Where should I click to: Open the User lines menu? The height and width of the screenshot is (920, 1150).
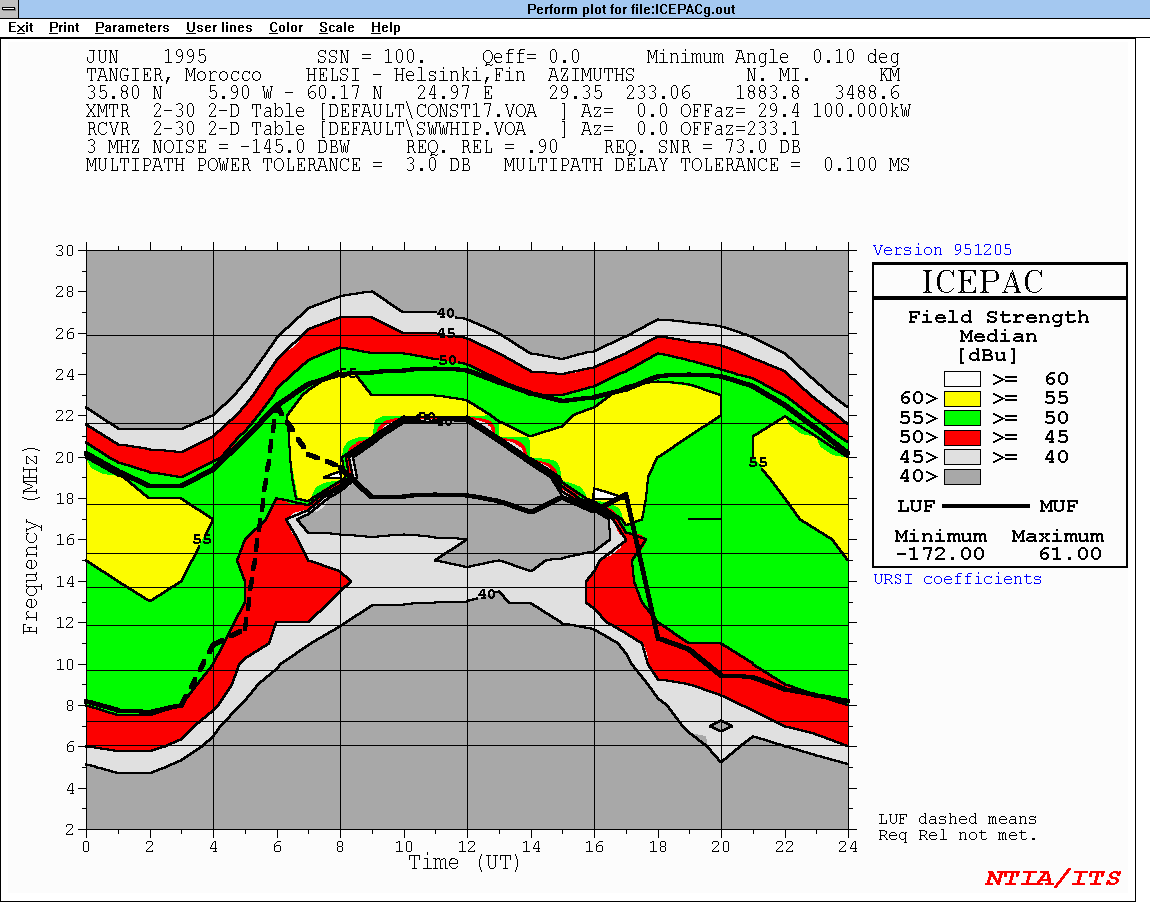[219, 28]
